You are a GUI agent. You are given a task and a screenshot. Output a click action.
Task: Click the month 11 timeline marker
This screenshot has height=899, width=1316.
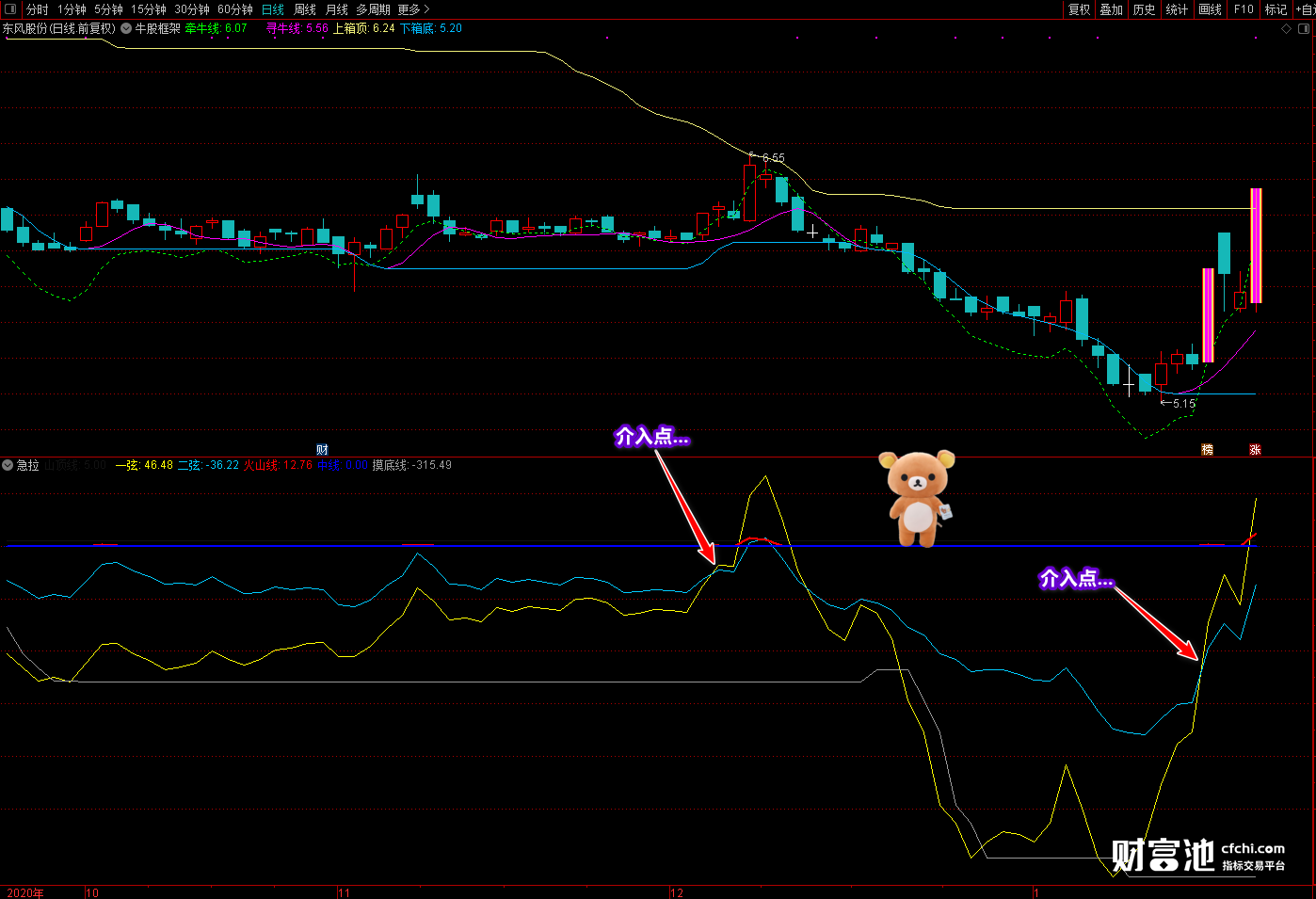click(344, 893)
